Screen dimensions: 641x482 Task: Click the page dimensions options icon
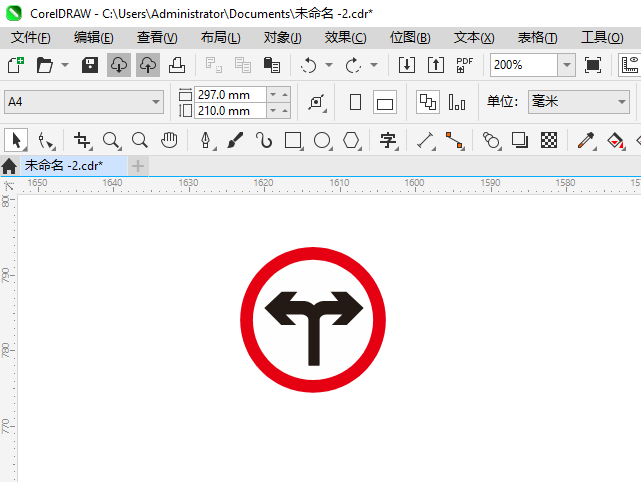(x=317, y=102)
